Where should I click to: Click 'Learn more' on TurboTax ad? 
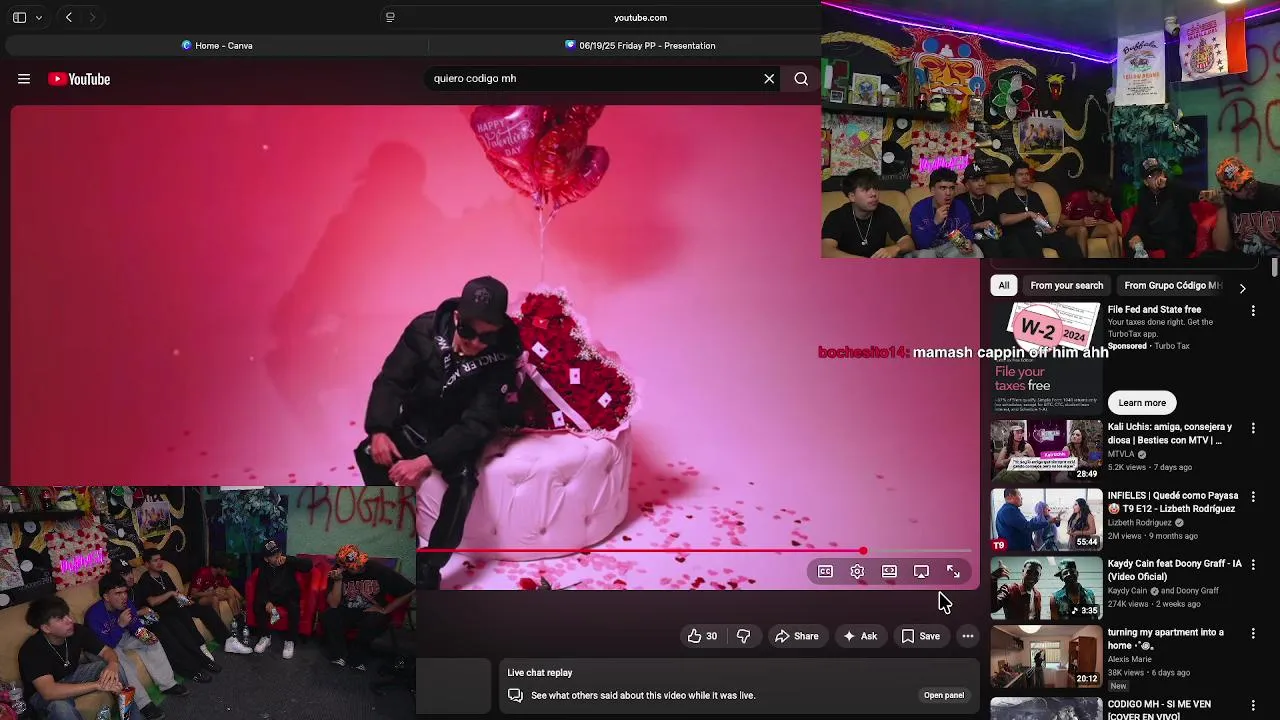click(x=1142, y=403)
